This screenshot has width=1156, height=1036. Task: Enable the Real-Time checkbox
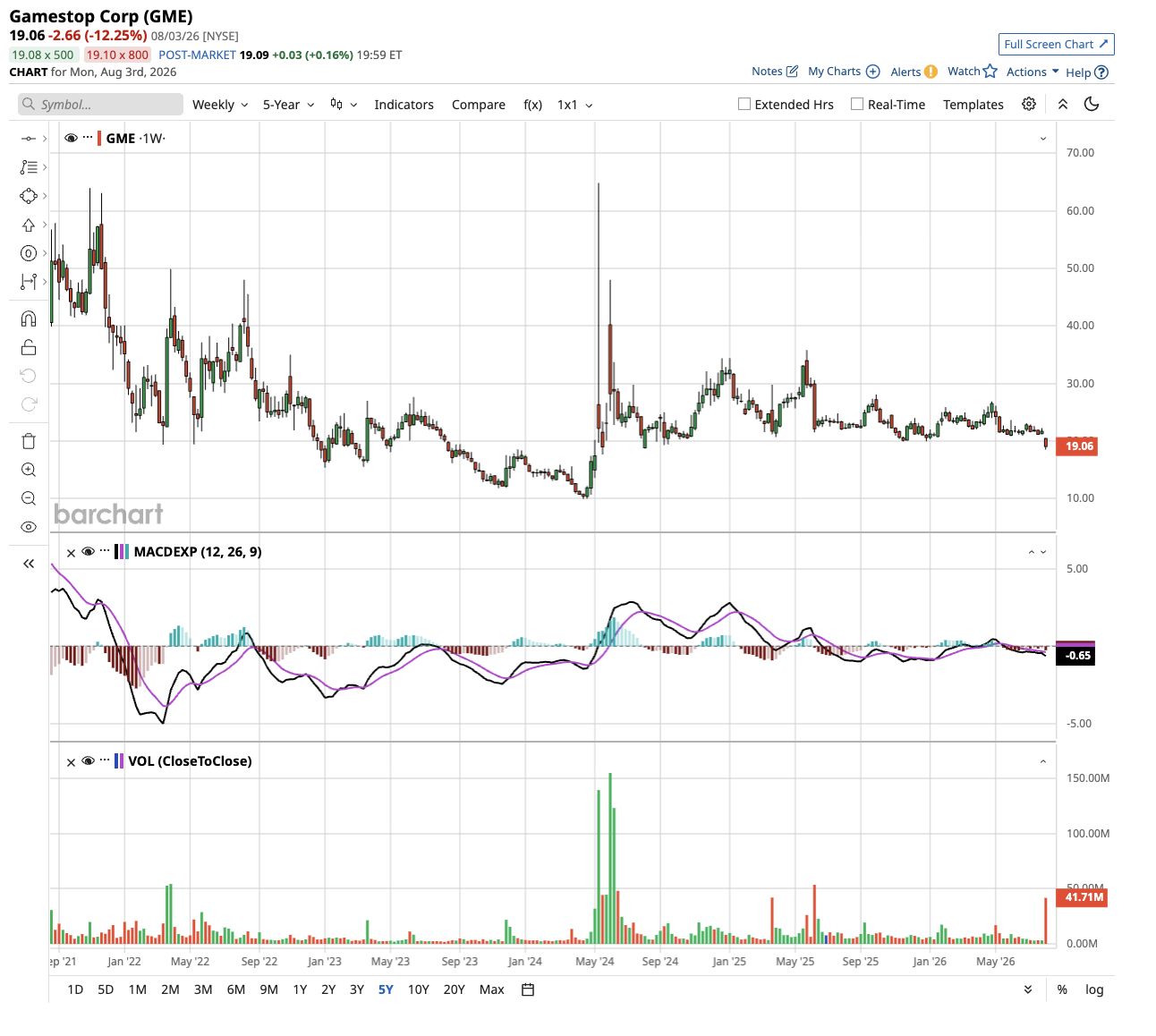pyautogui.click(x=857, y=105)
